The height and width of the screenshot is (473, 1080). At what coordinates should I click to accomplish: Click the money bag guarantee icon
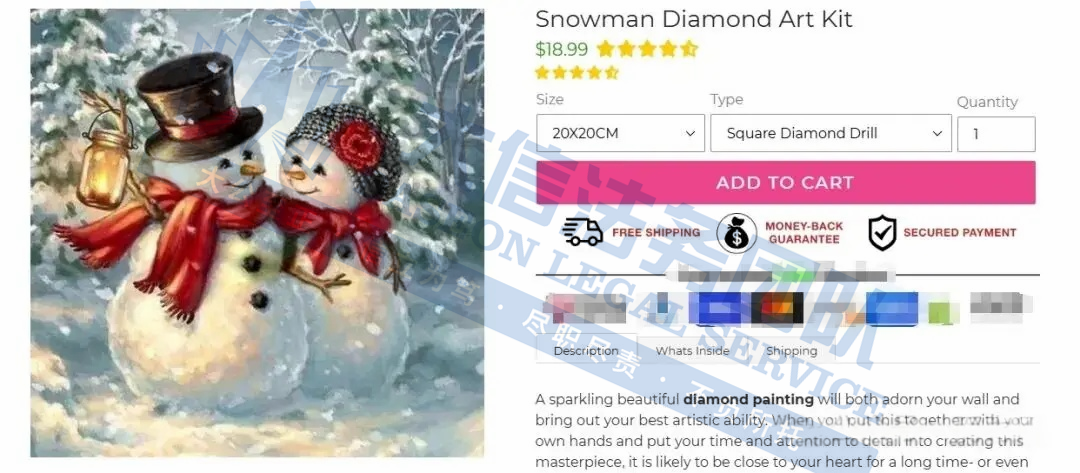[736, 233]
